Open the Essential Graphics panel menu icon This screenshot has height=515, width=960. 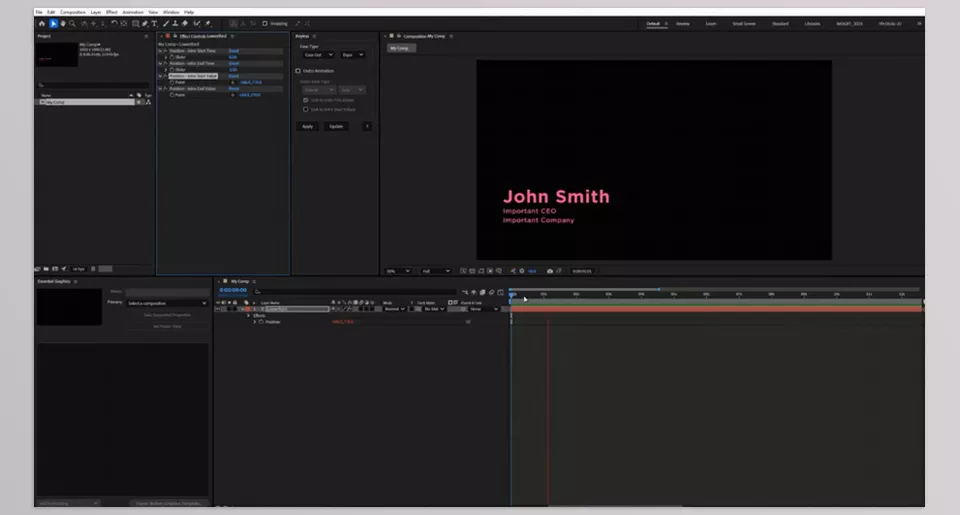click(x=75, y=281)
